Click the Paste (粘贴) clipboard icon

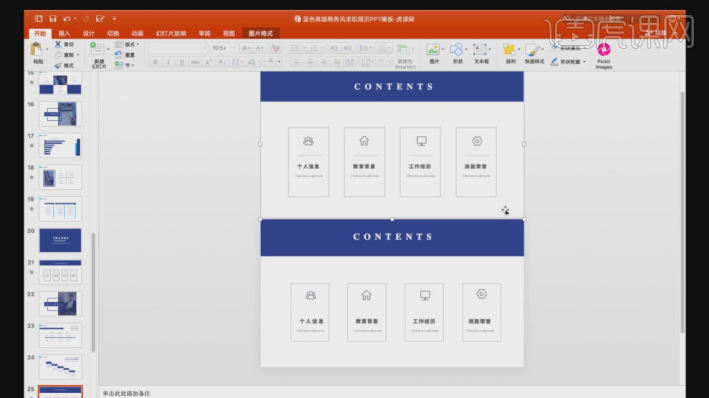pyautogui.click(x=37, y=50)
